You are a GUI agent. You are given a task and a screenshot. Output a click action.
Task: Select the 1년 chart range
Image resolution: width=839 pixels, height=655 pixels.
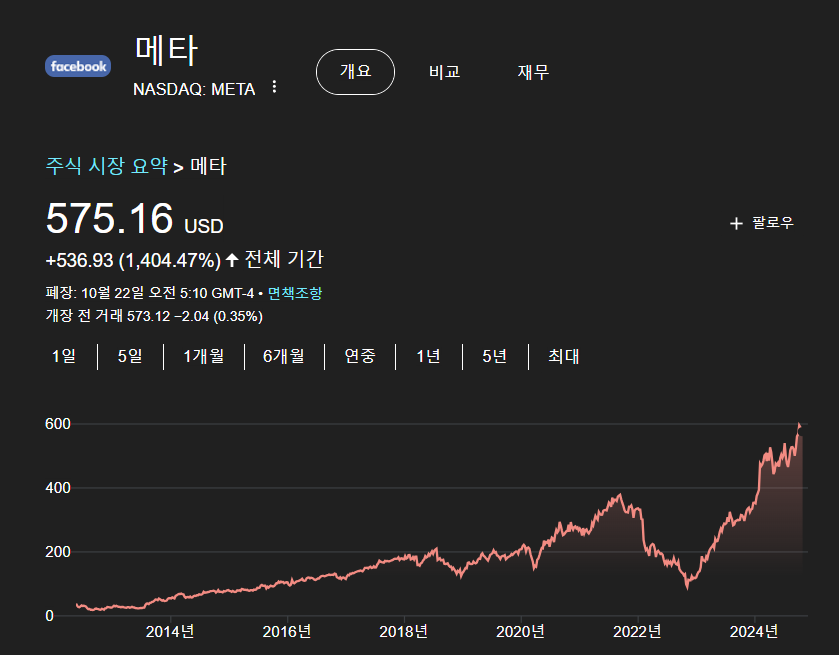(429, 356)
